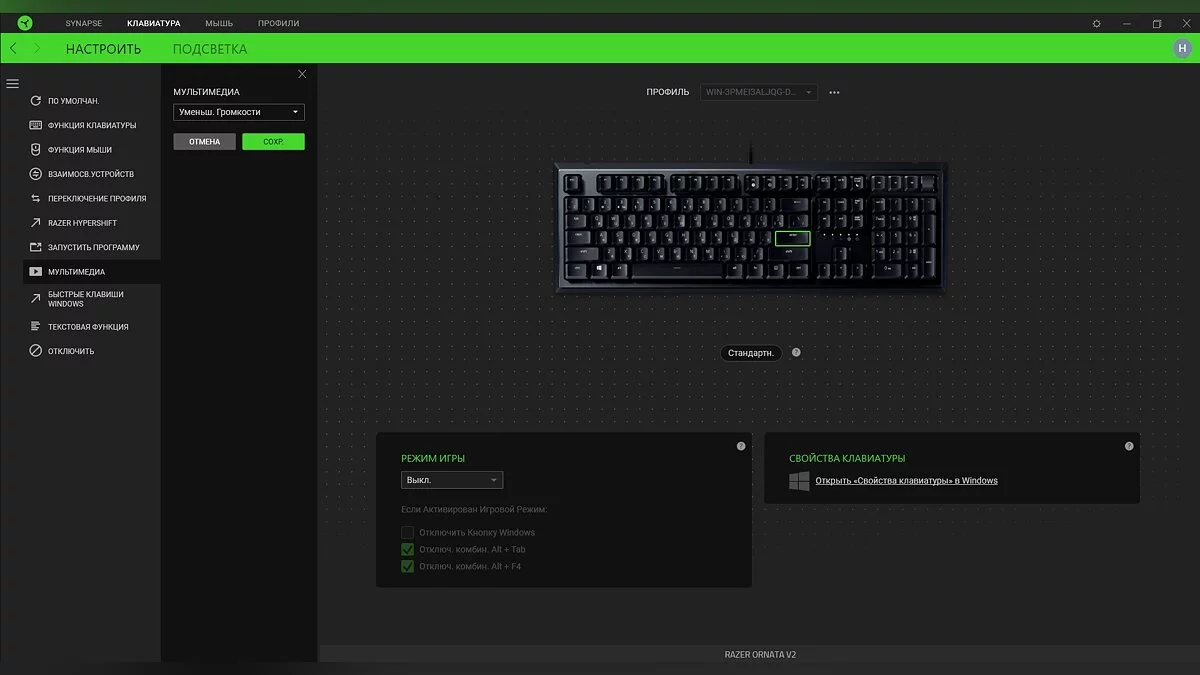Screen dimensions: 1200x675
Task: Open help icon in Режим игры panel
Action: pyautogui.click(x=741, y=446)
